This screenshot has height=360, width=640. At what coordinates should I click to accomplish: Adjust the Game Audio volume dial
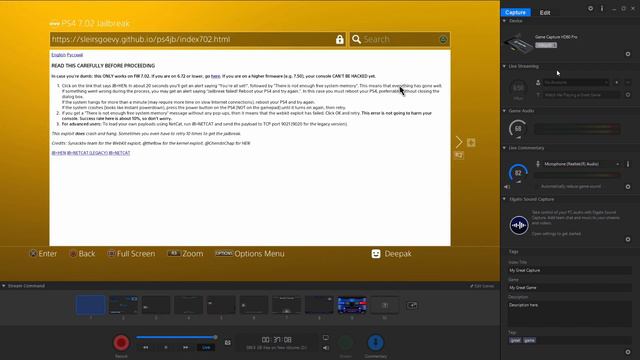tap(518, 129)
